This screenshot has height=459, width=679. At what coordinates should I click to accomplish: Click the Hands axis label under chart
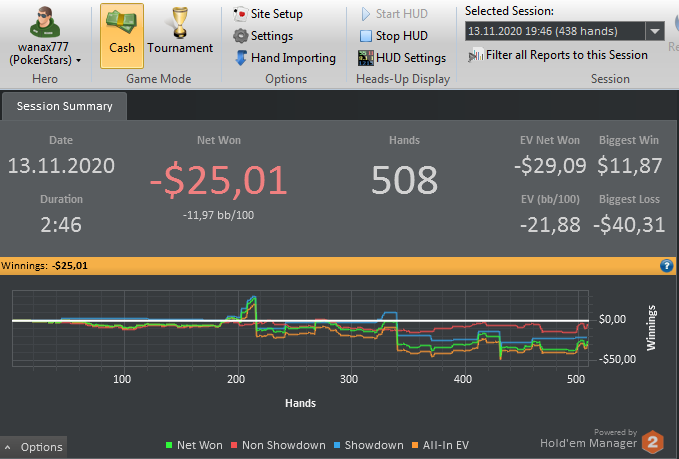300,403
